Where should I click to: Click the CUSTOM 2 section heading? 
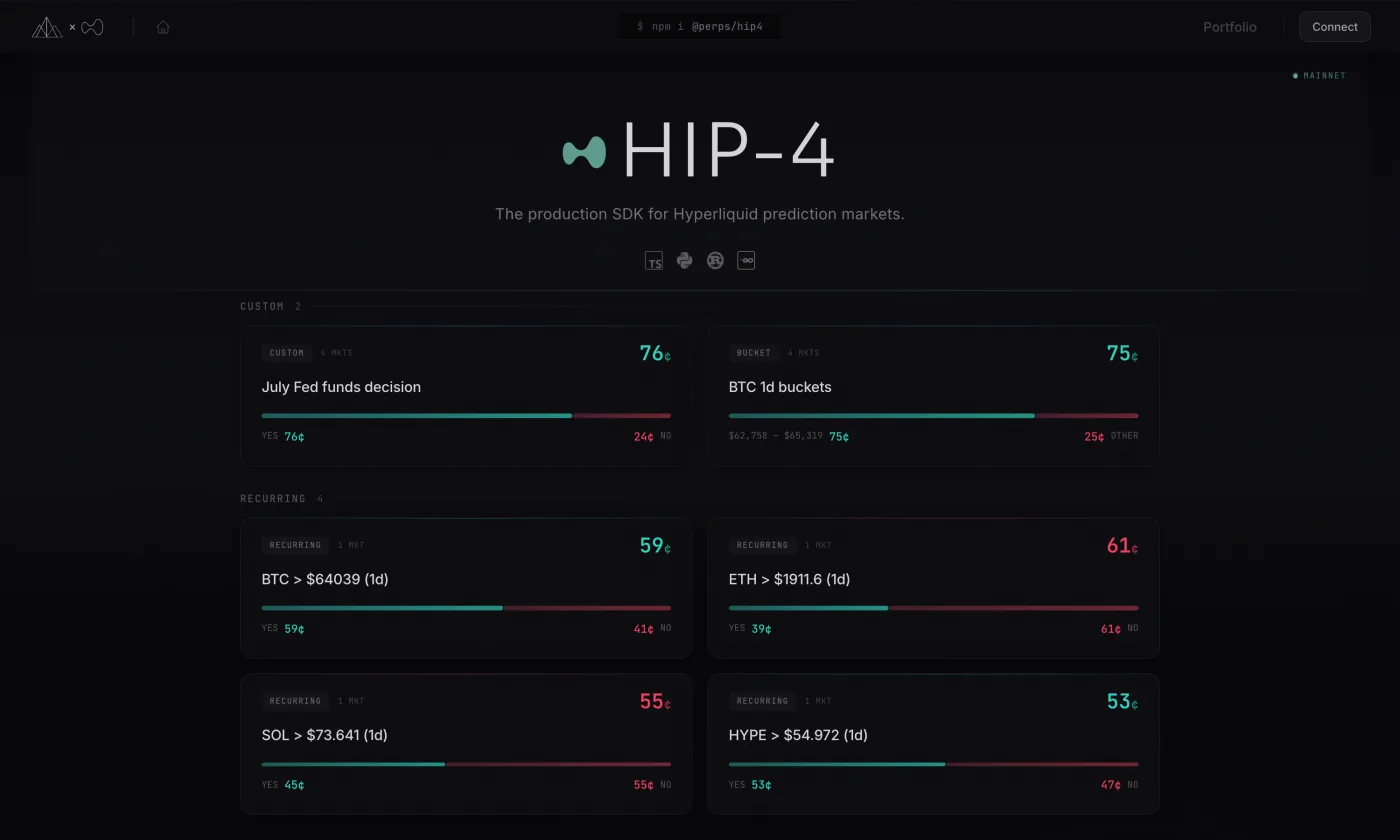[x=270, y=306]
